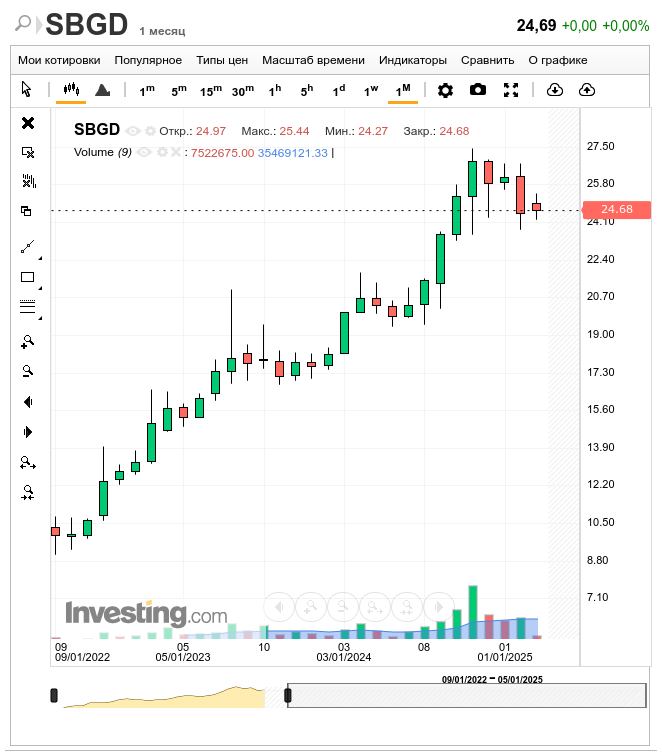
Task: Select 30 minute timeframe
Action: click(243, 90)
